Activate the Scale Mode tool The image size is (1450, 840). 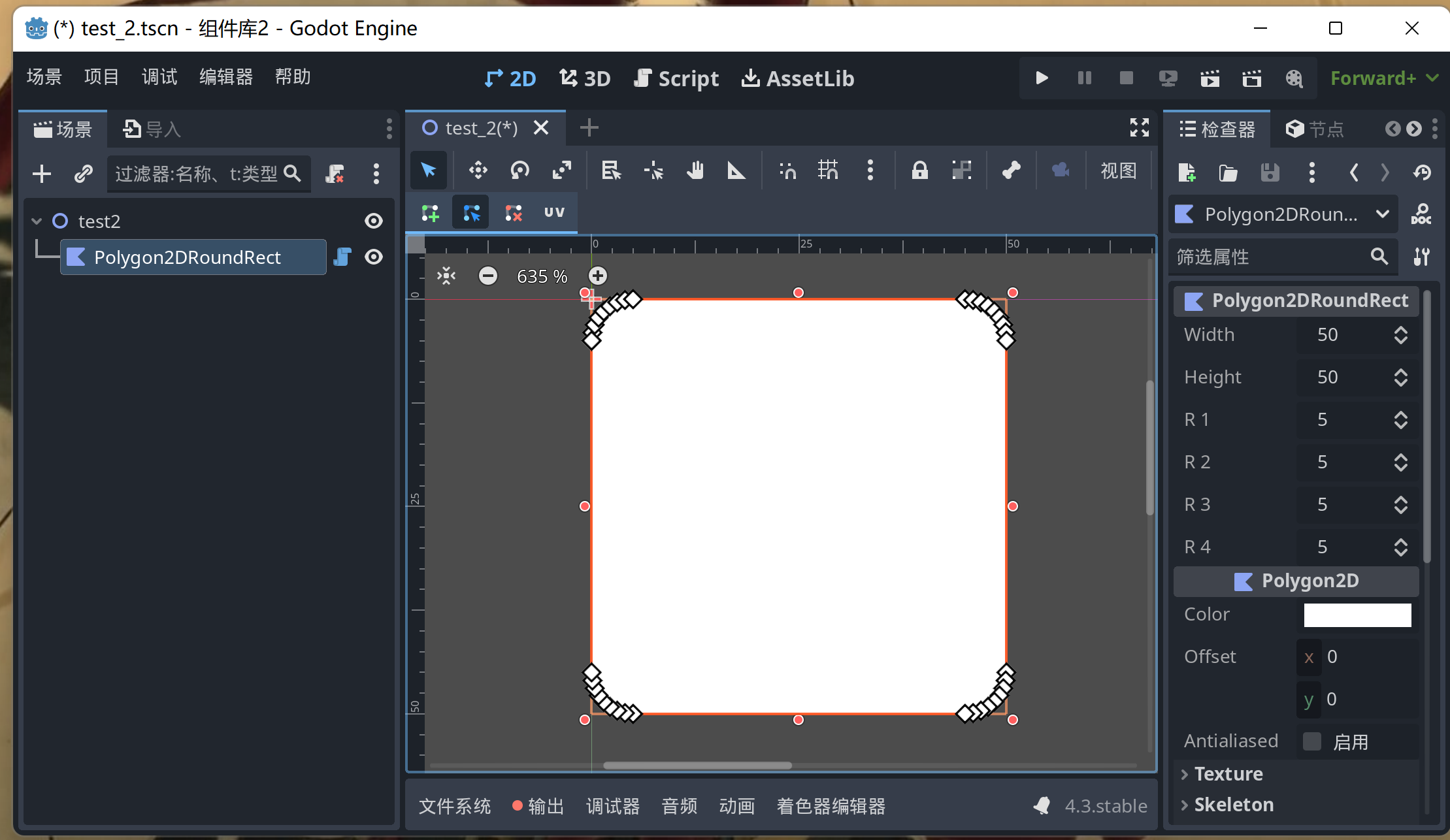pos(562,171)
